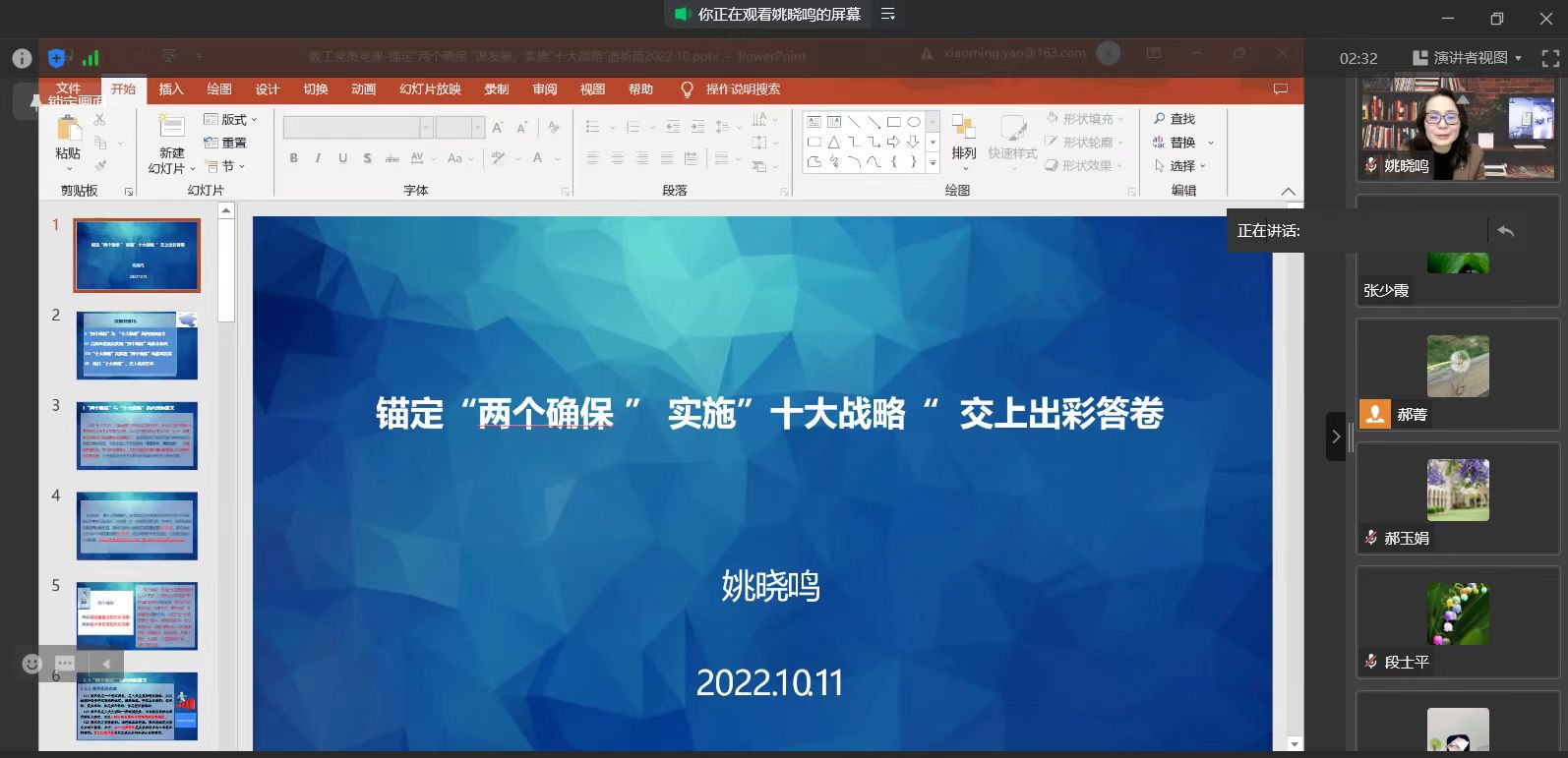Toggle underline text formatting
The image size is (1568, 758).
coord(342,158)
